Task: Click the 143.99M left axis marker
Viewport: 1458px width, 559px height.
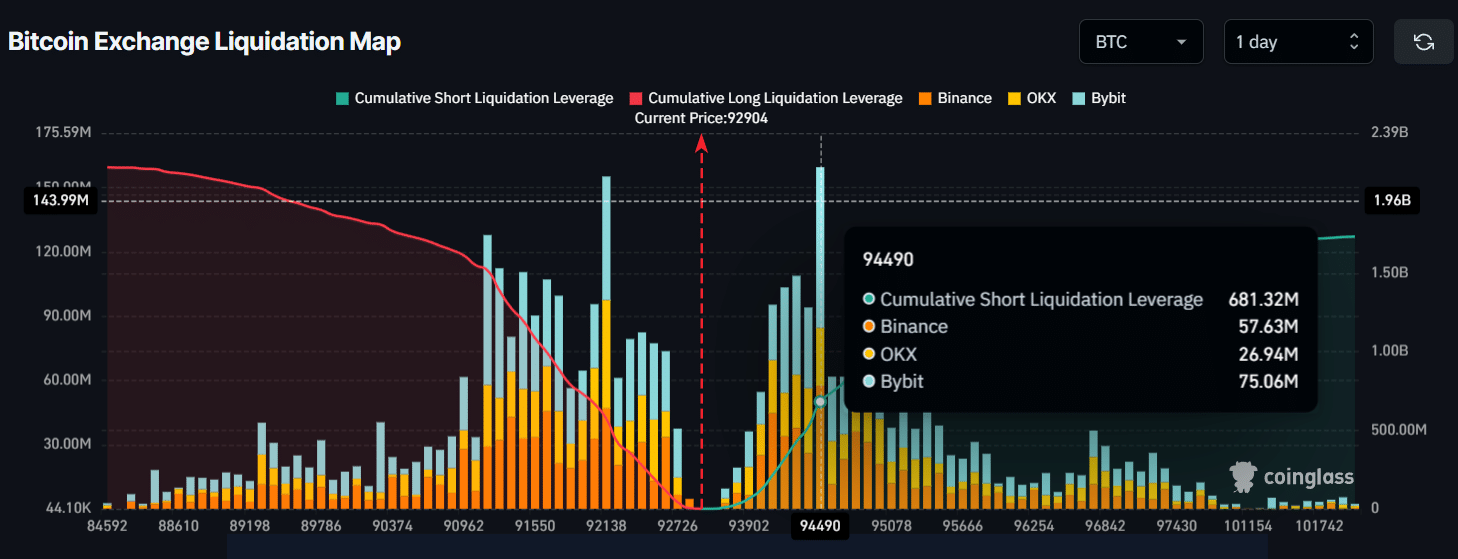Action: 62,200
